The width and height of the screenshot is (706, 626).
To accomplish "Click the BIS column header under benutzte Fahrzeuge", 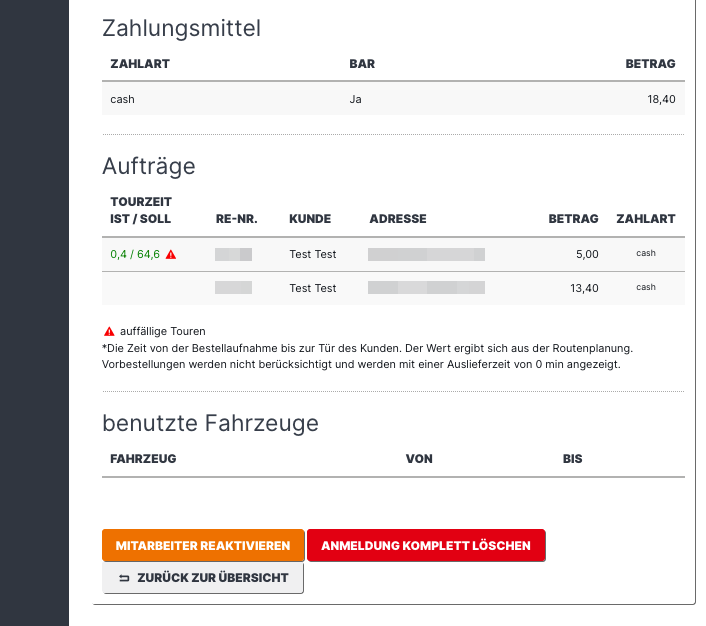I will click(572, 459).
